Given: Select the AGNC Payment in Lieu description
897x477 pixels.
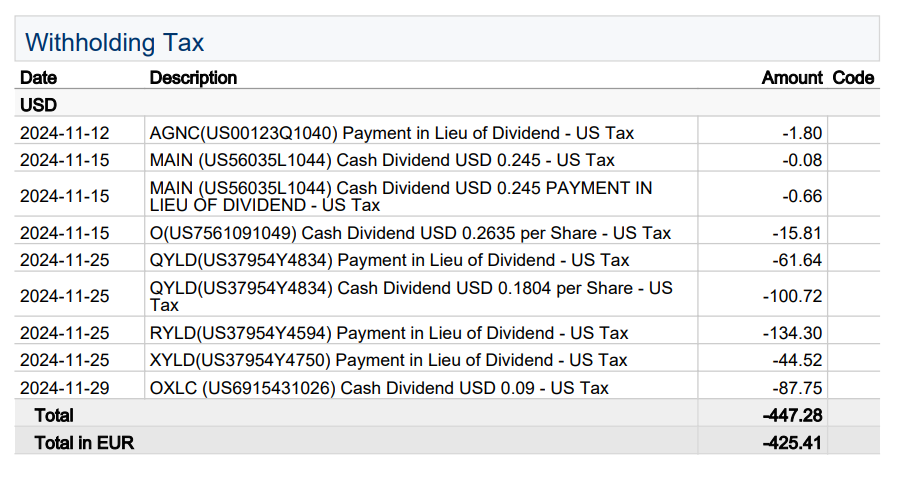Looking at the screenshot, I should [391, 132].
